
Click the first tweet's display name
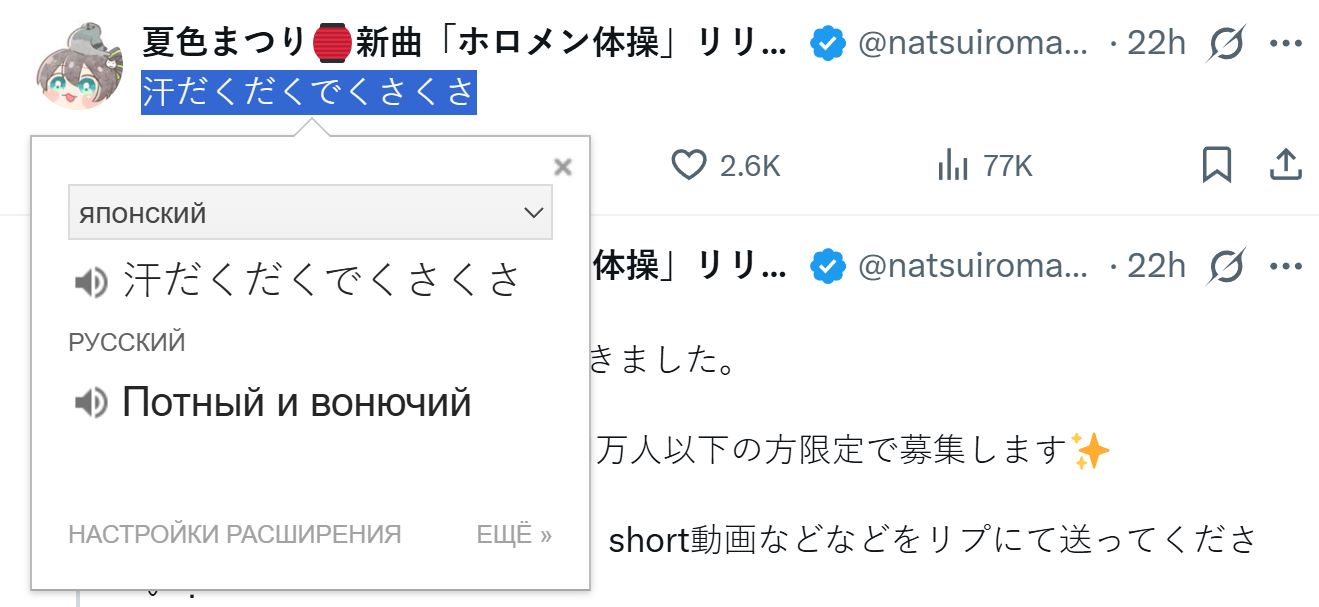click(465, 43)
